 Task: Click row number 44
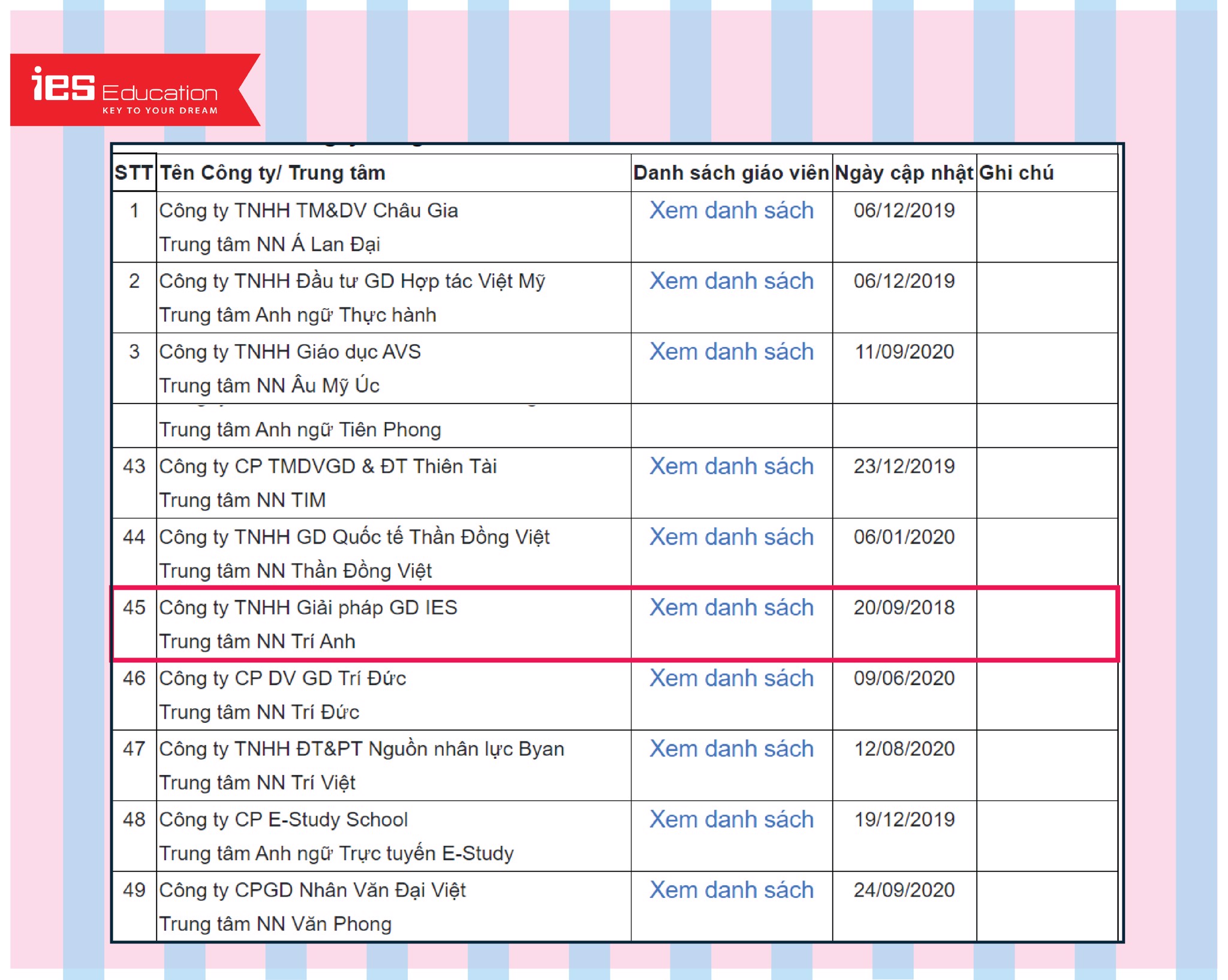click(134, 538)
